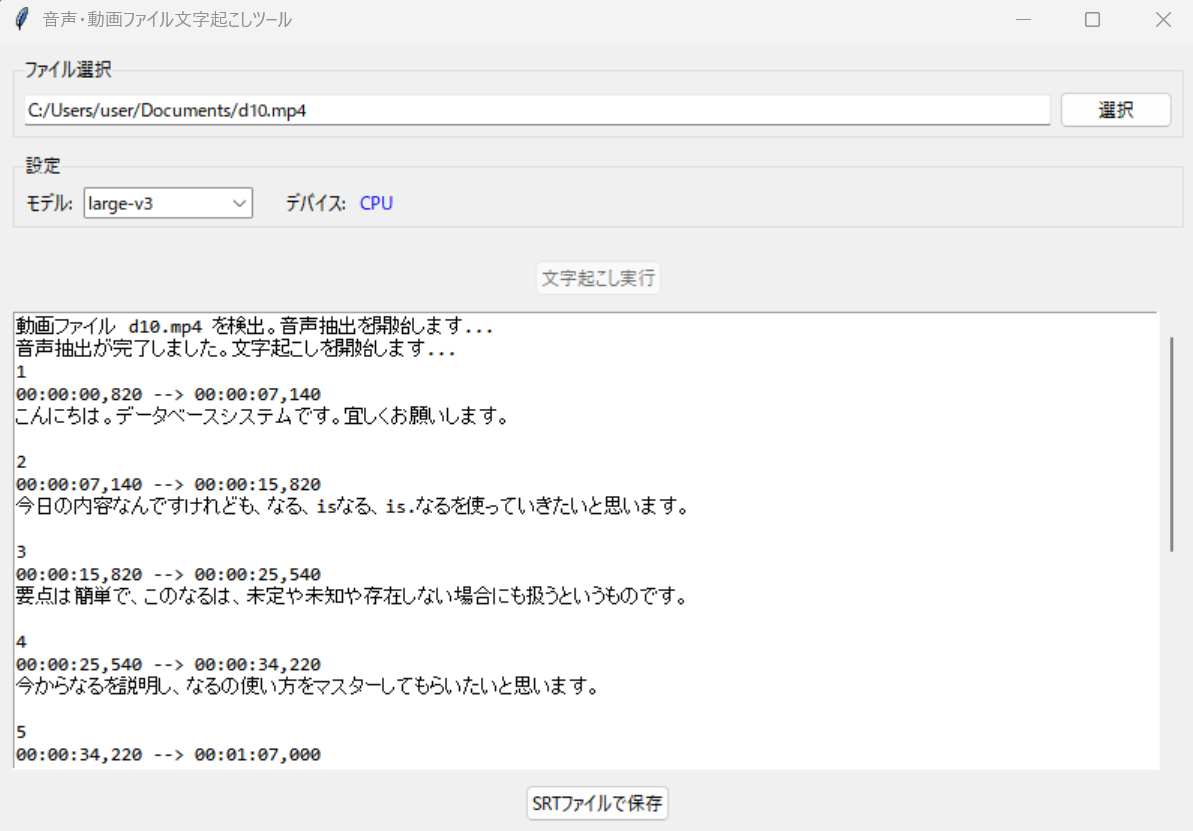1193x831 pixels.
Task: Click the CPU device label
Action: coord(376,203)
